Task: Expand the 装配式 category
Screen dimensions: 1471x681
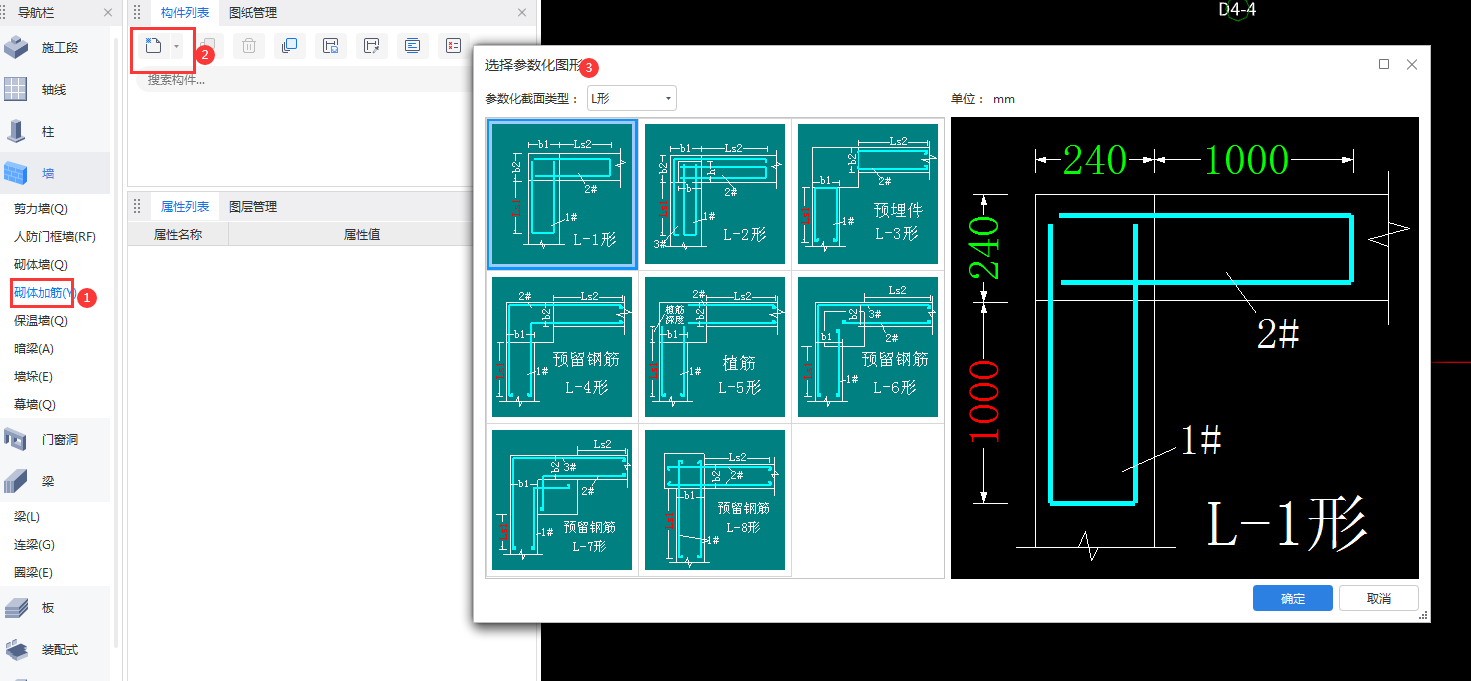Action: tap(55, 649)
